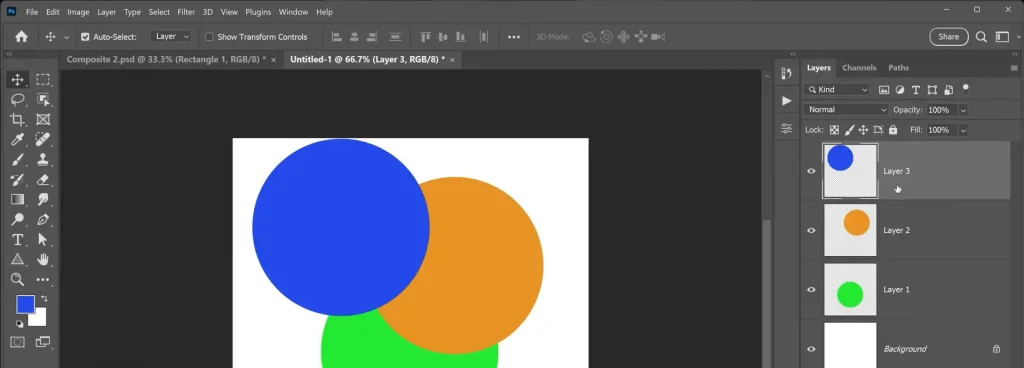
Task: Select the Smudge tool
Action: [43, 199]
